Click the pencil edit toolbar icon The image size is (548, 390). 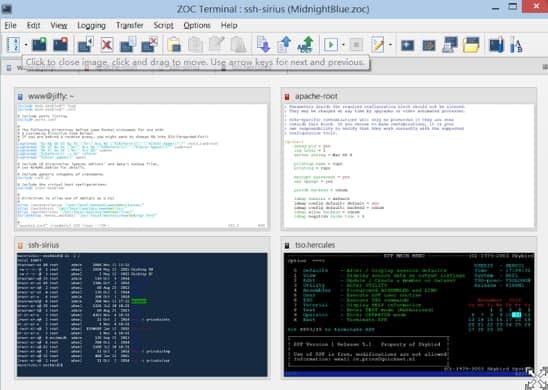[378, 45]
